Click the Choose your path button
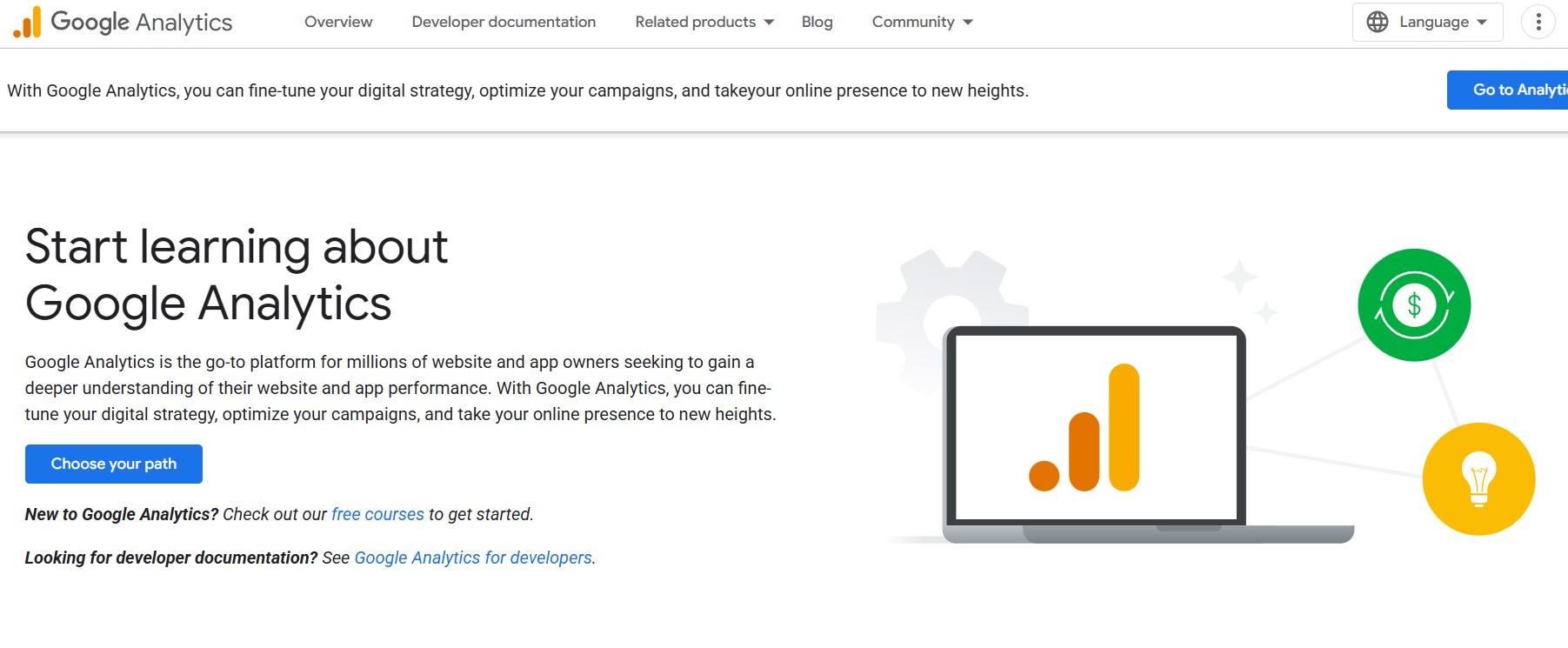 114,464
